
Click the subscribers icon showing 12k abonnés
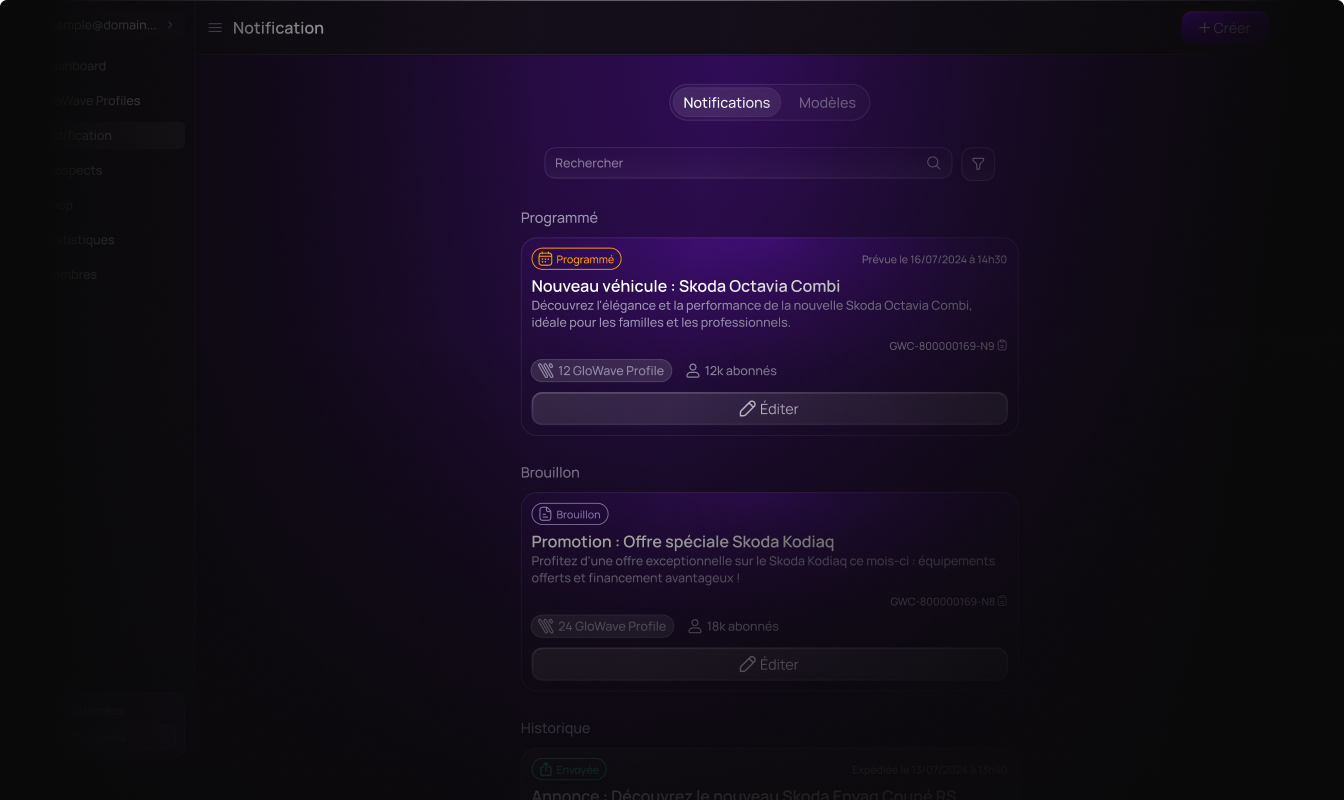click(692, 370)
